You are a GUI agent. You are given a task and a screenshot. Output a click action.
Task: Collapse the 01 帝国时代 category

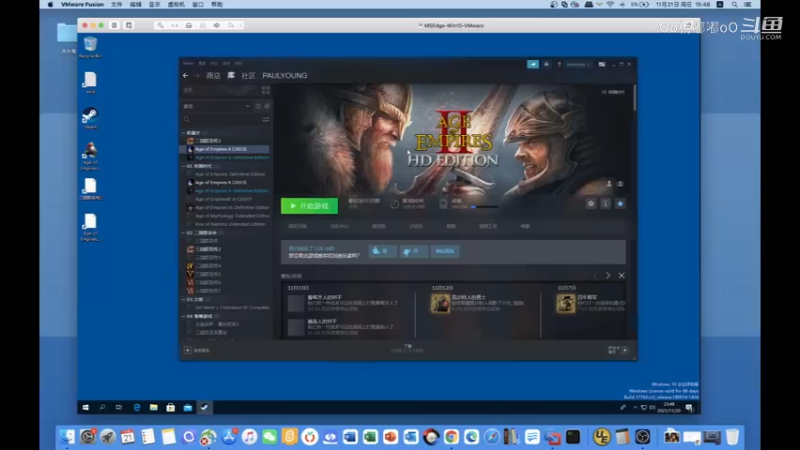(184, 166)
